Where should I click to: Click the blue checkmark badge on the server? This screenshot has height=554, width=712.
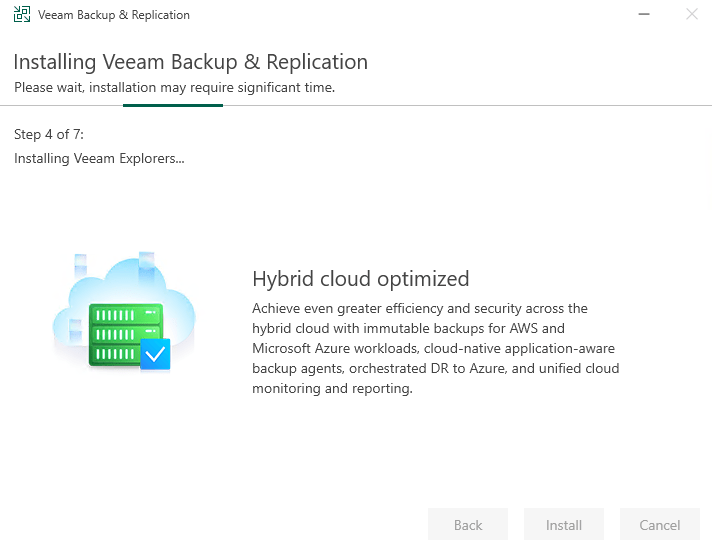(155, 354)
